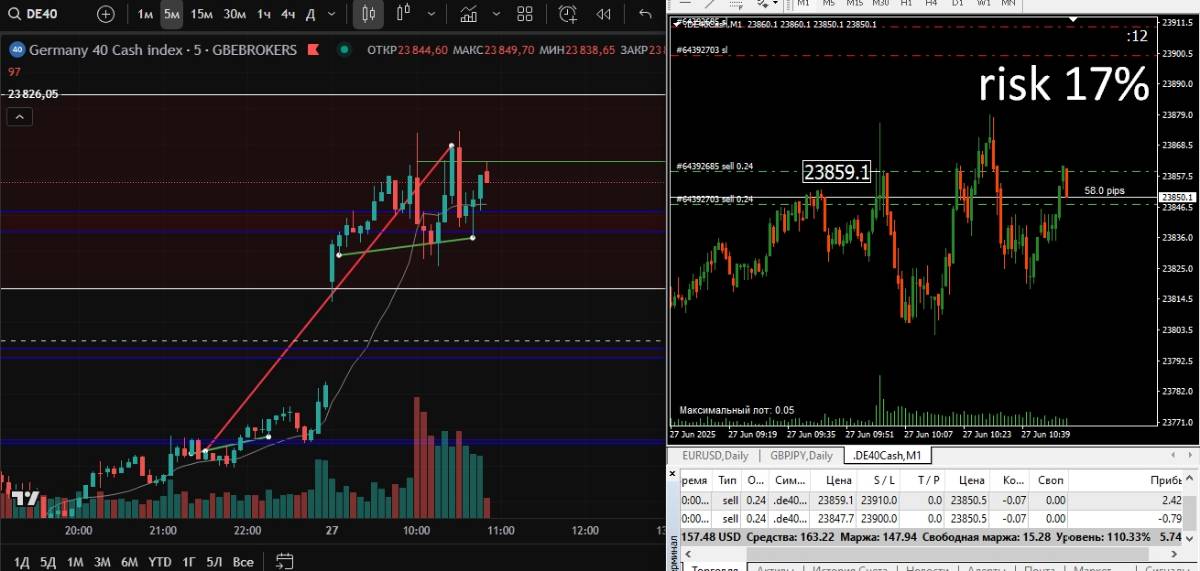Select the 1м timeframe
This screenshot has height=571, width=1200.
tap(146, 14)
